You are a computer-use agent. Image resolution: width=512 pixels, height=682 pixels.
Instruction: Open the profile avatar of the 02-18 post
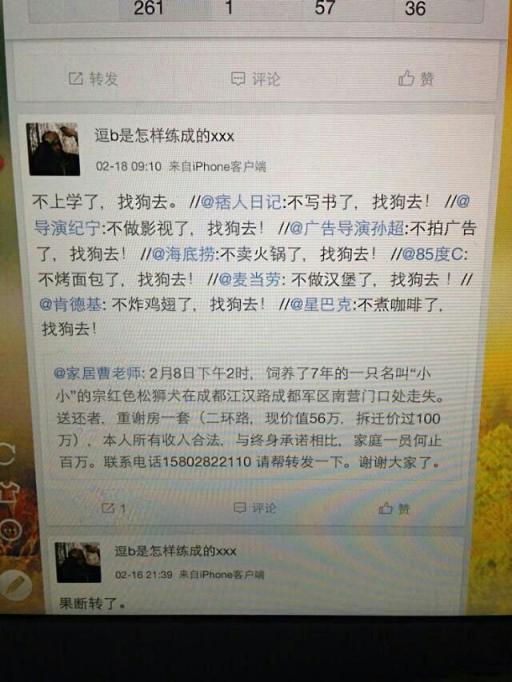pyautogui.click(x=53, y=149)
